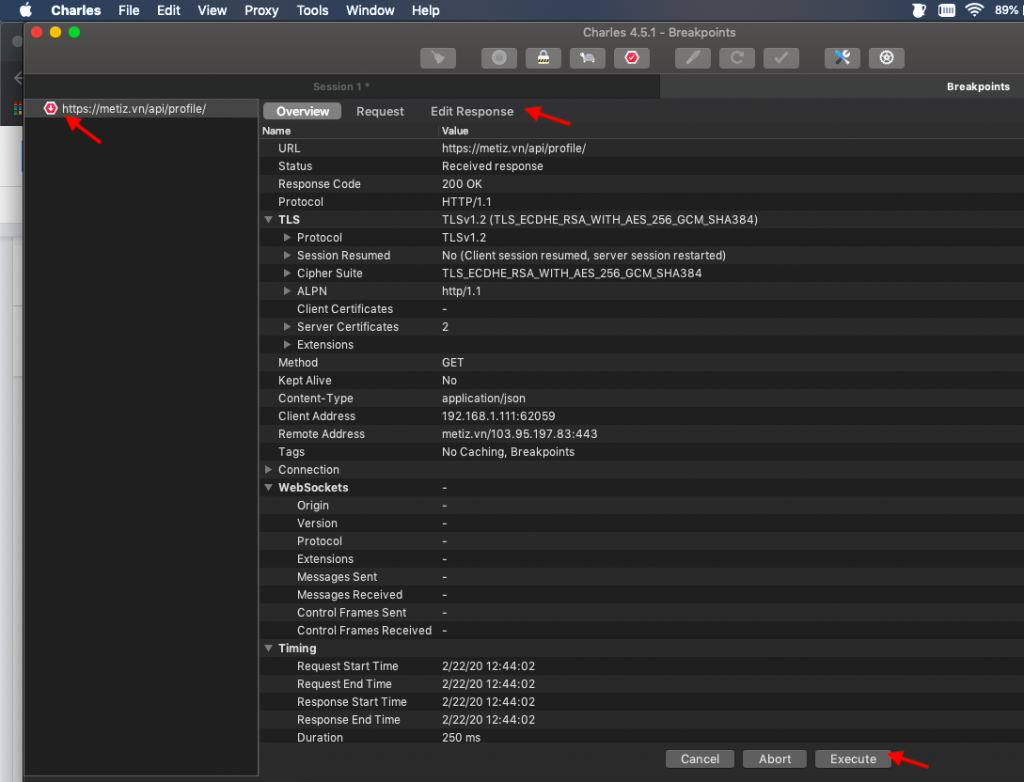
Task: Toggle the Record button in toolbar
Action: tap(499, 58)
